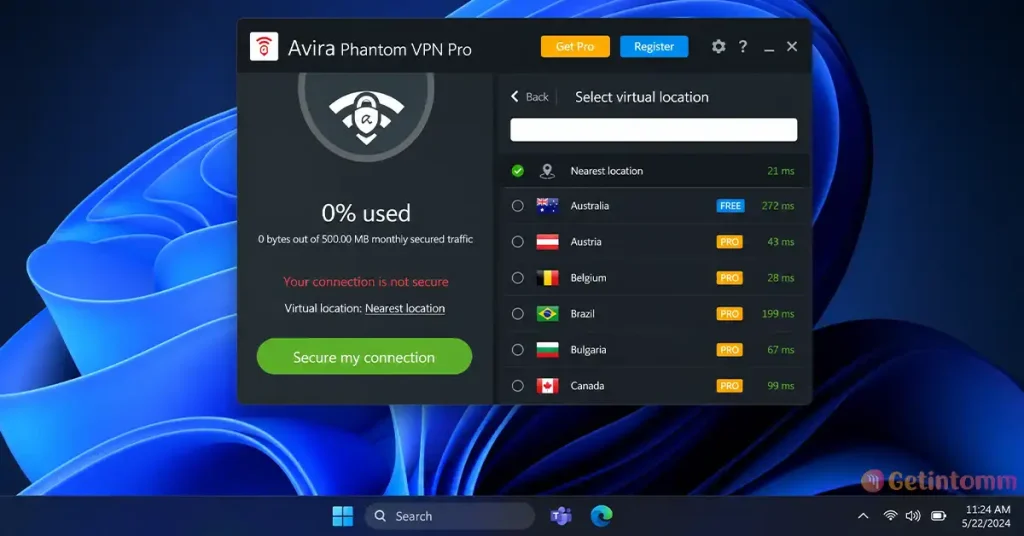Close the Avira Phantom VPN window
This screenshot has height=536, width=1024.
click(x=792, y=46)
